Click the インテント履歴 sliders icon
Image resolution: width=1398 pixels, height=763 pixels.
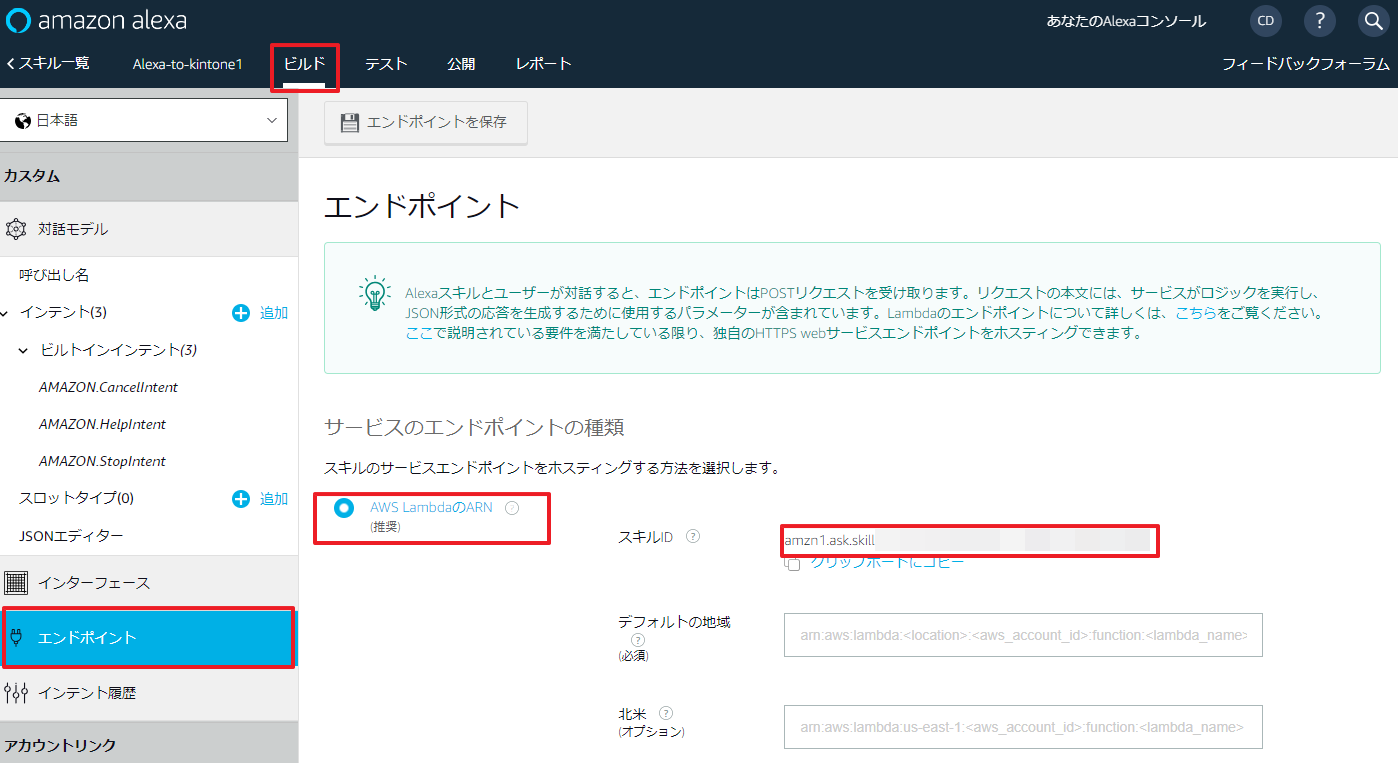pos(16,692)
